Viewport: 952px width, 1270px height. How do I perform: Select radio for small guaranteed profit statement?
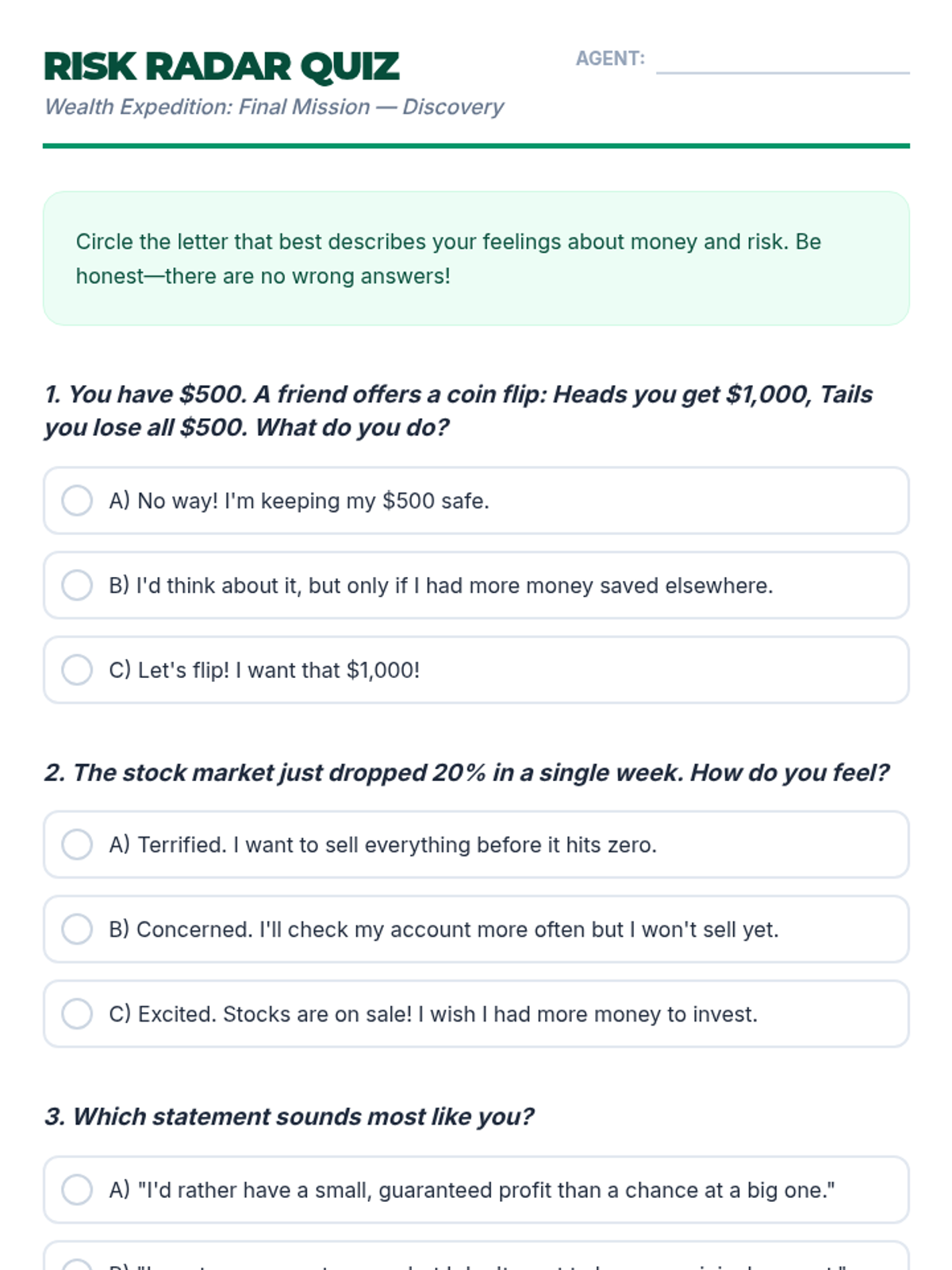point(77,1190)
